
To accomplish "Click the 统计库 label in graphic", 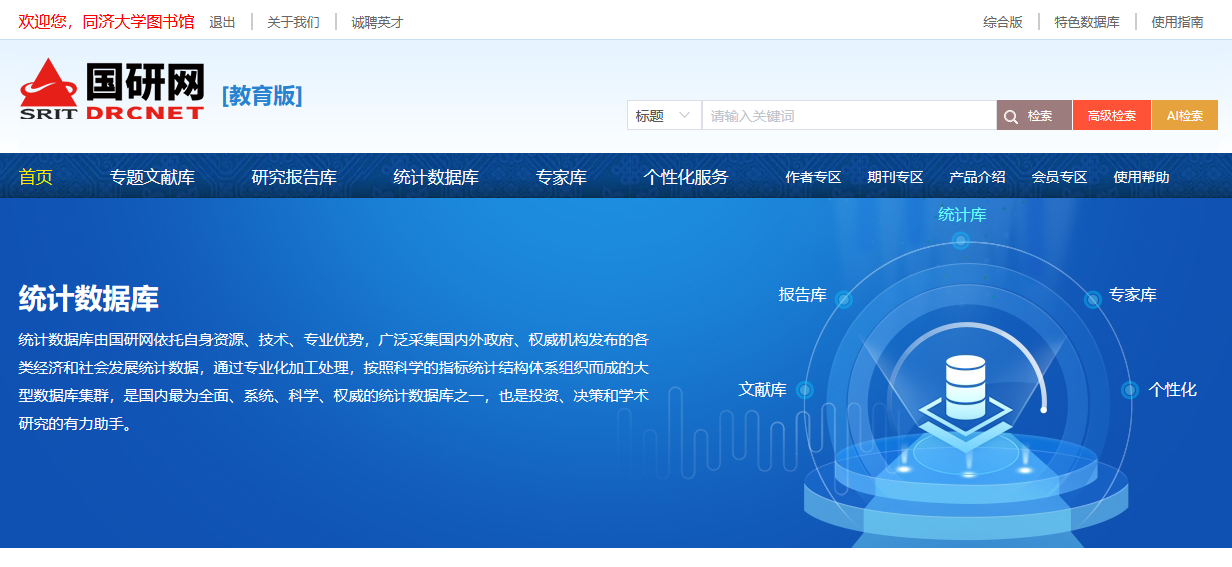I will (x=962, y=215).
